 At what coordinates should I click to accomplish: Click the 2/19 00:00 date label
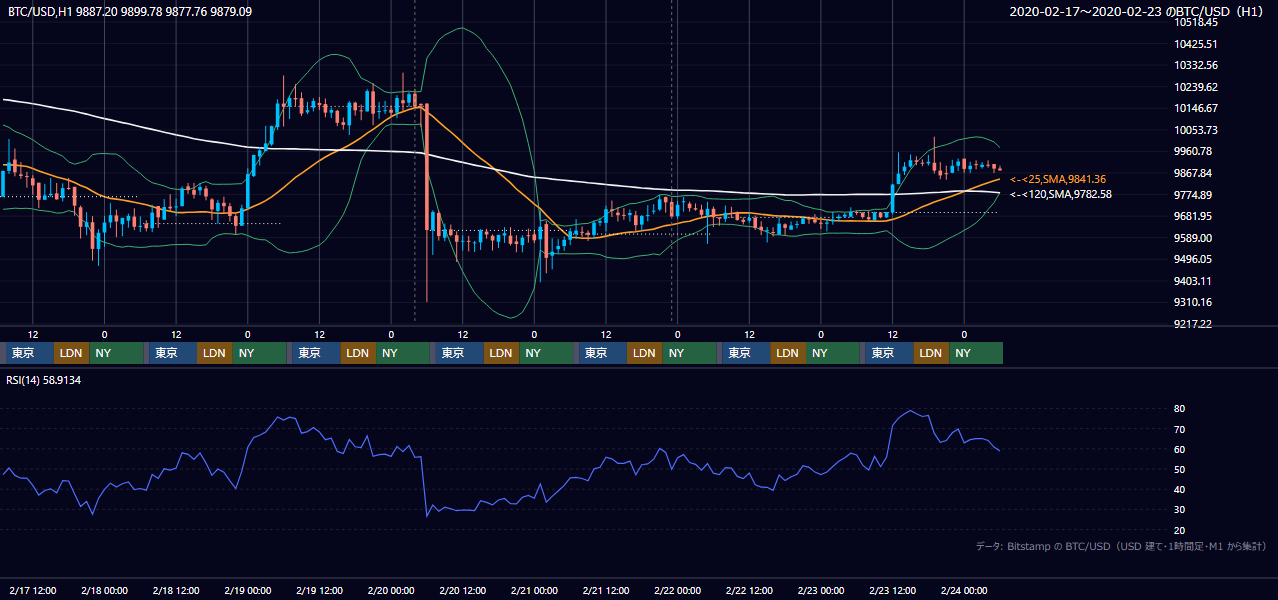[247, 590]
